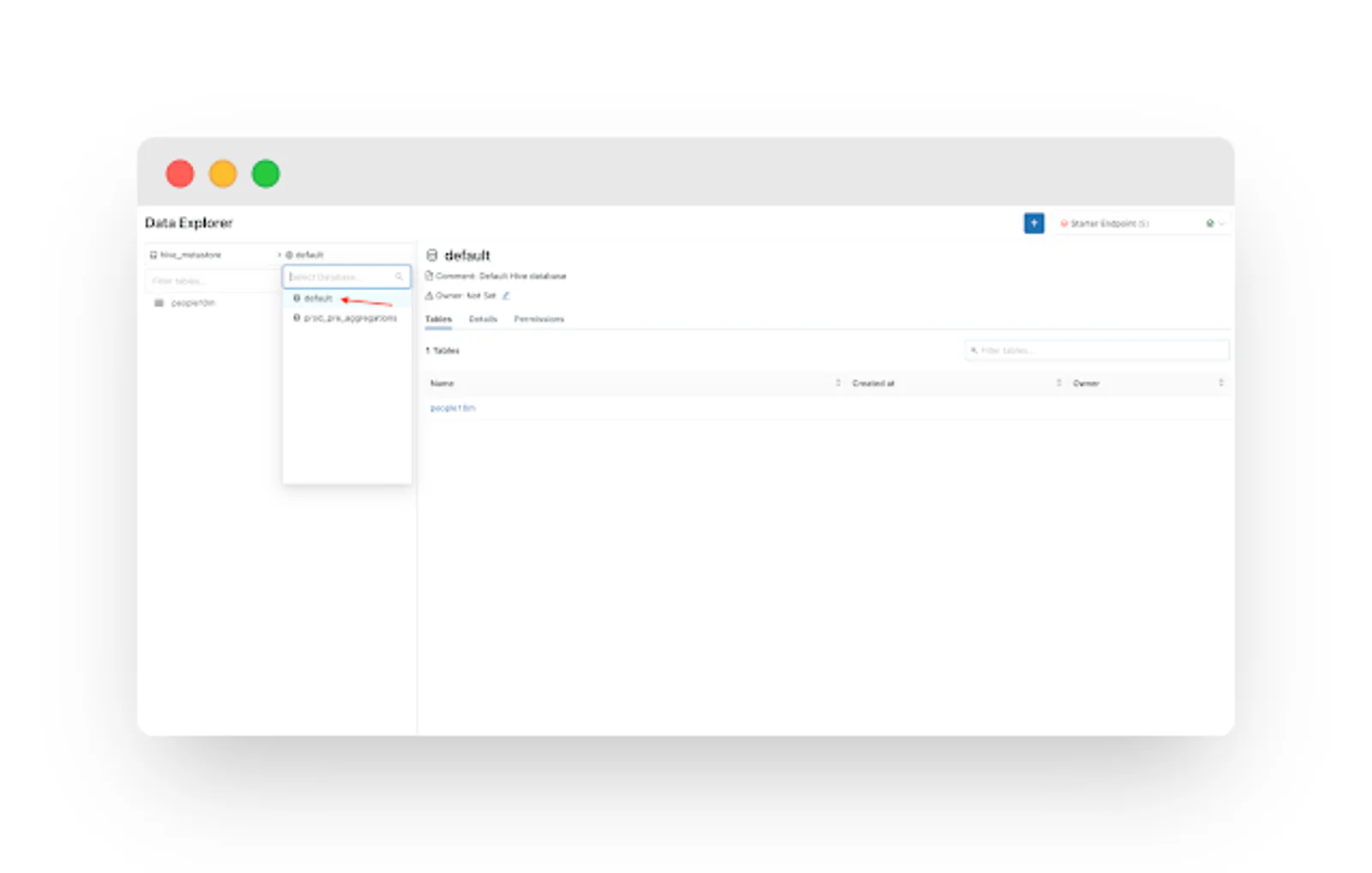Click the red status icon of Starter Endpoint
Image resolution: width=1372 pixels, height=873 pixels.
[x=1064, y=223]
